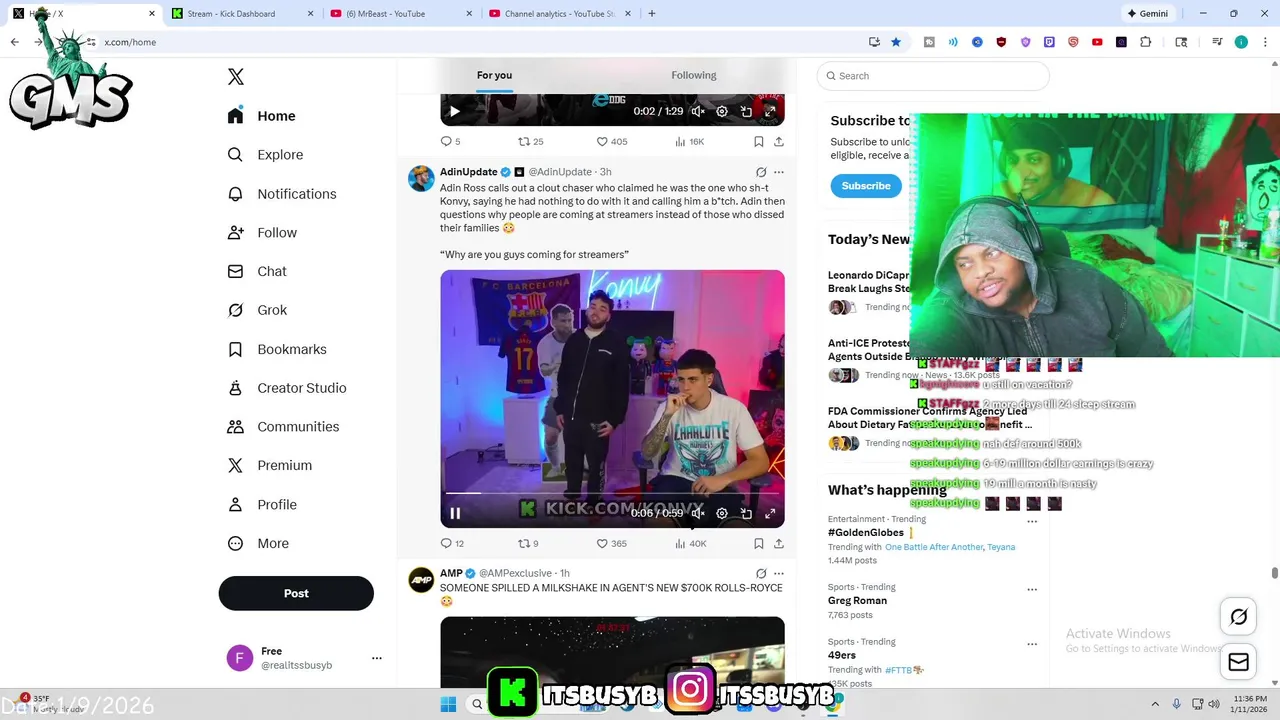Reply to AdinUpdate post with 12 replies

coord(452,544)
